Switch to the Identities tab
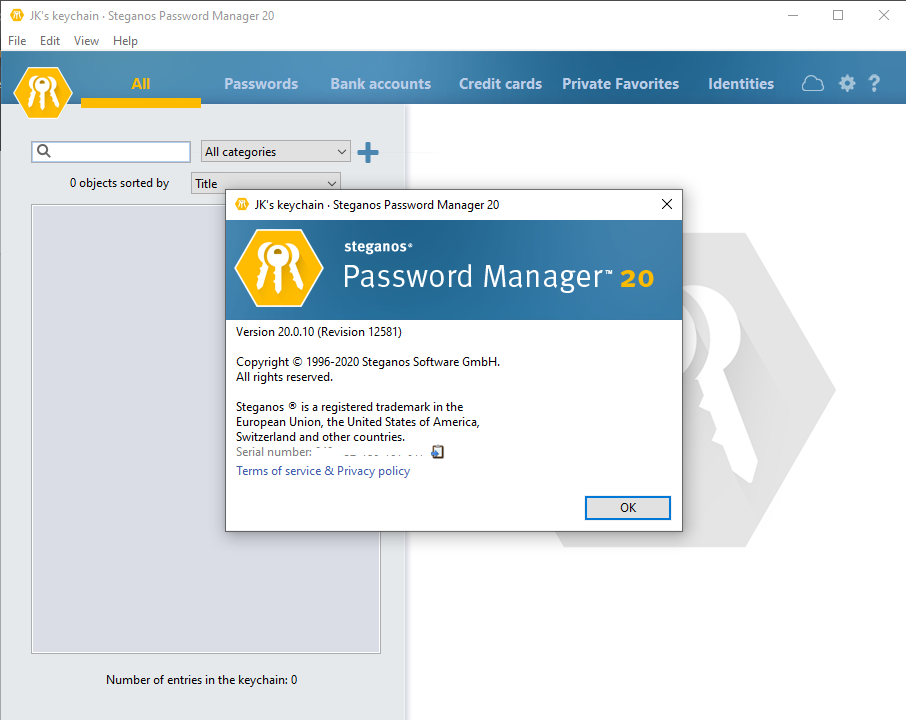 741,84
